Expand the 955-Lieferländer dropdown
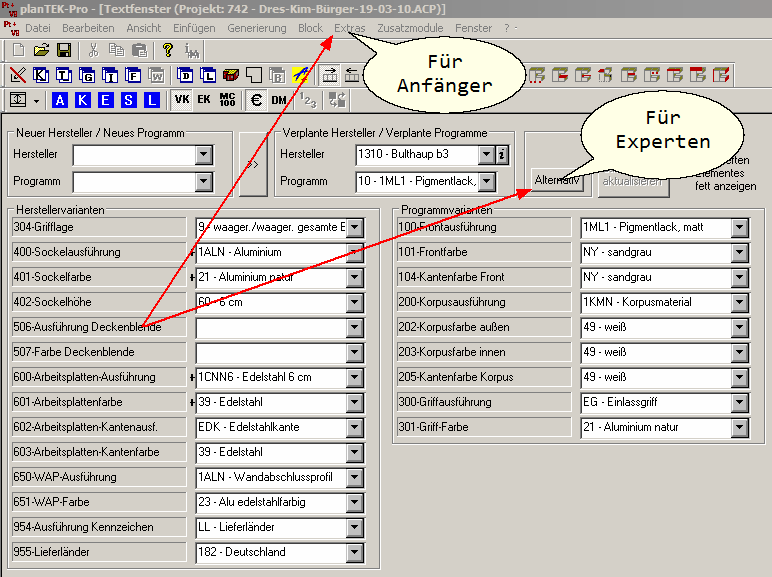This screenshot has height=577, width=772. [x=354, y=552]
